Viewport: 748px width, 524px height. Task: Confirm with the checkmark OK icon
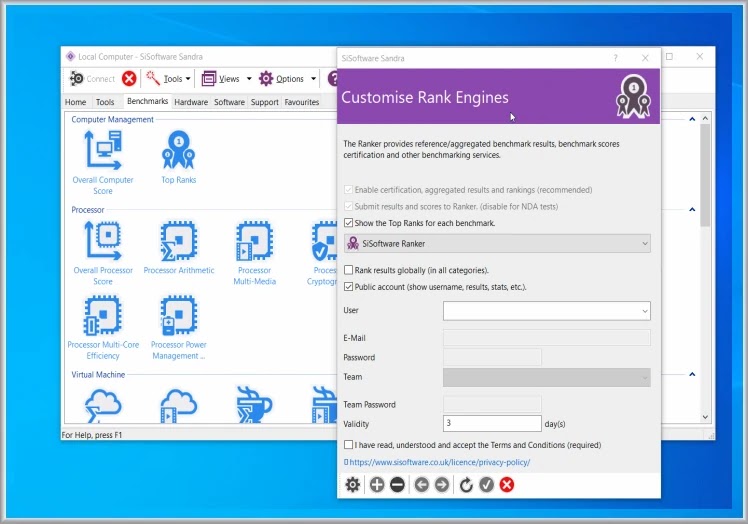coord(486,485)
